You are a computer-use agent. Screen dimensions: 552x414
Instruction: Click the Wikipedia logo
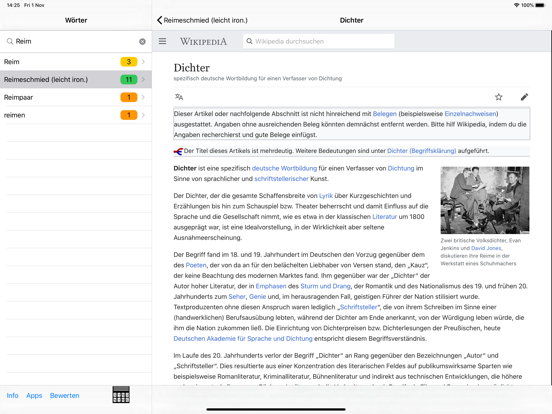pyautogui.click(x=203, y=42)
